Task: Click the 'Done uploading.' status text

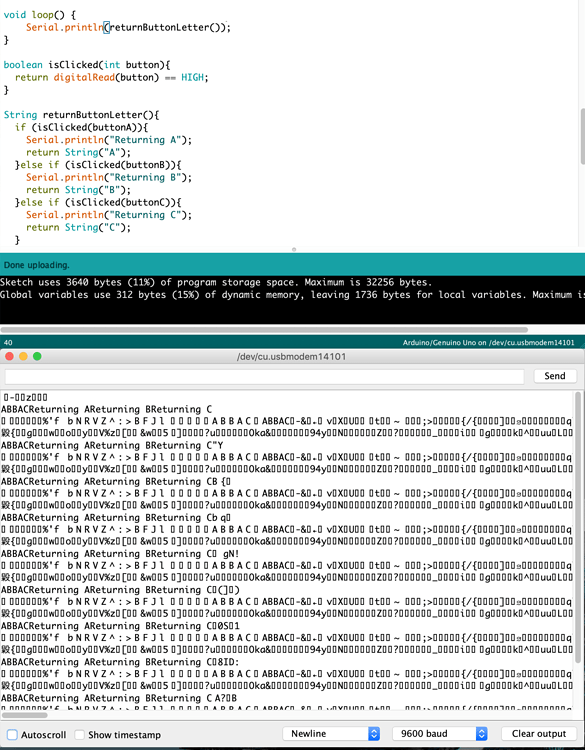Action: click(x=36, y=265)
